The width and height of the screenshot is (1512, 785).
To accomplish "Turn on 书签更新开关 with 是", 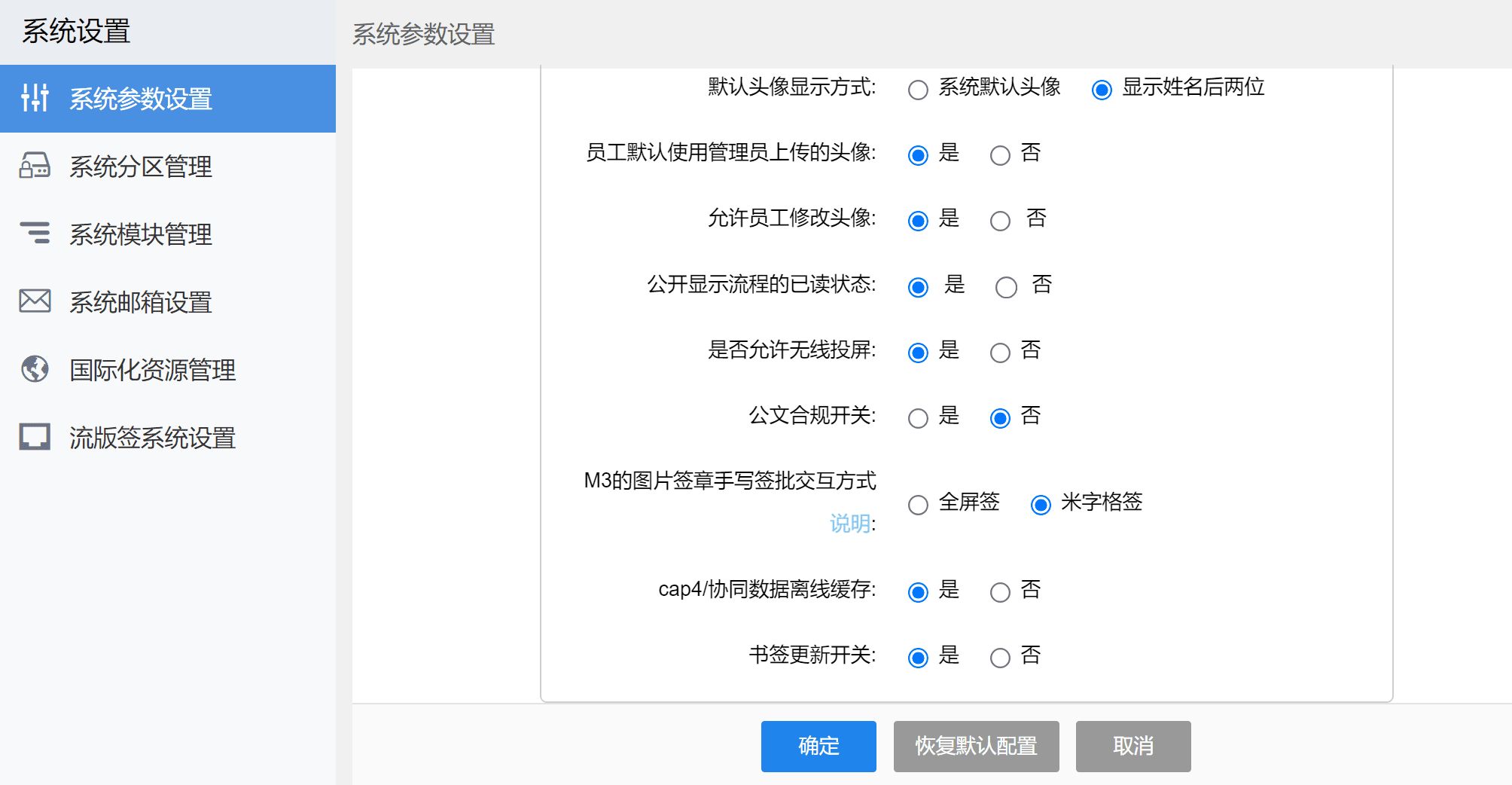I will point(918,658).
